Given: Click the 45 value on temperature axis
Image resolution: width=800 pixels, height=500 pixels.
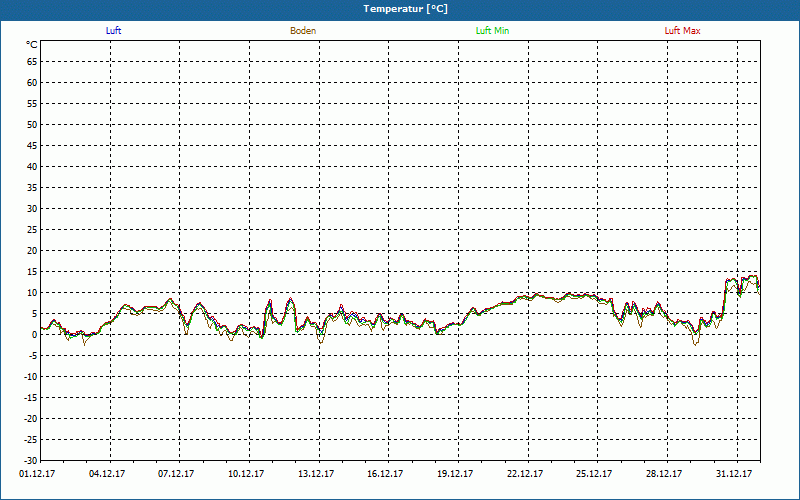Looking at the screenshot, I should tap(32, 145).
